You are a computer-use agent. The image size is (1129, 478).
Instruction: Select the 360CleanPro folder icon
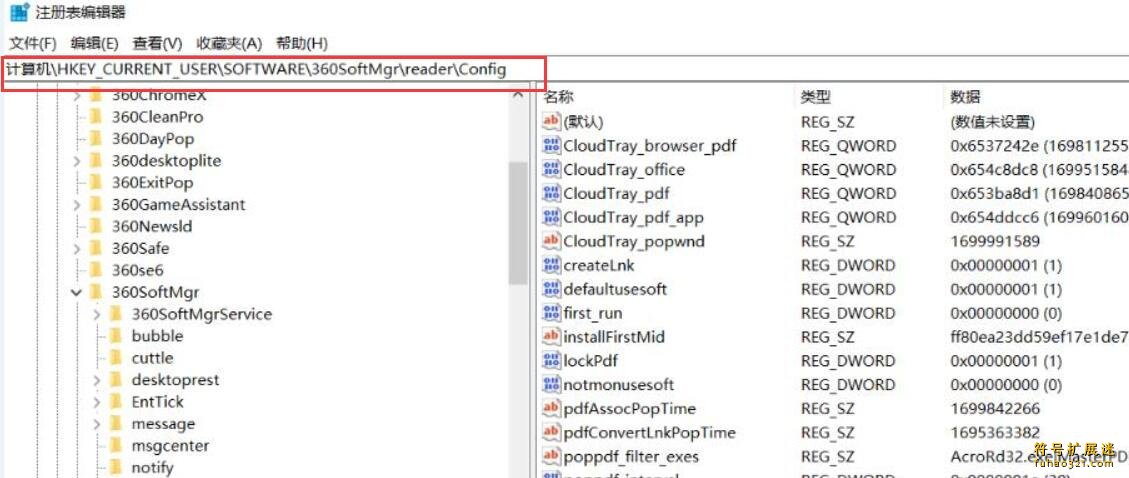96,117
